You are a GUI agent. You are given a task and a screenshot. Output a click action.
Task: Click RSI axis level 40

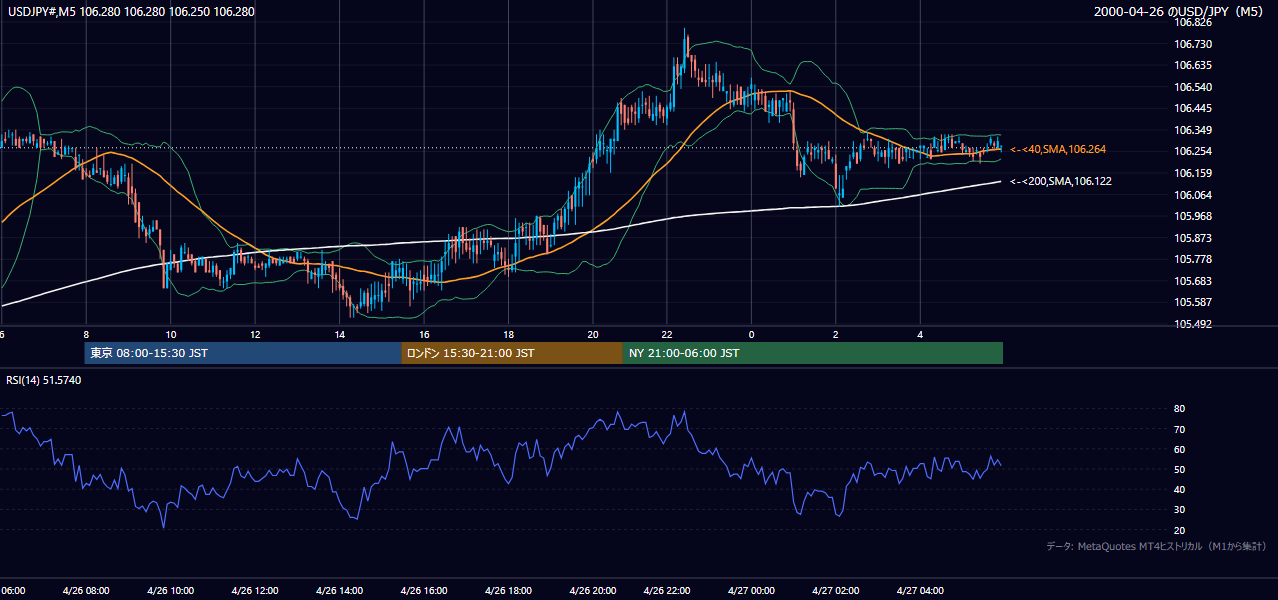pyautogui.click(x=1179, y=489)
